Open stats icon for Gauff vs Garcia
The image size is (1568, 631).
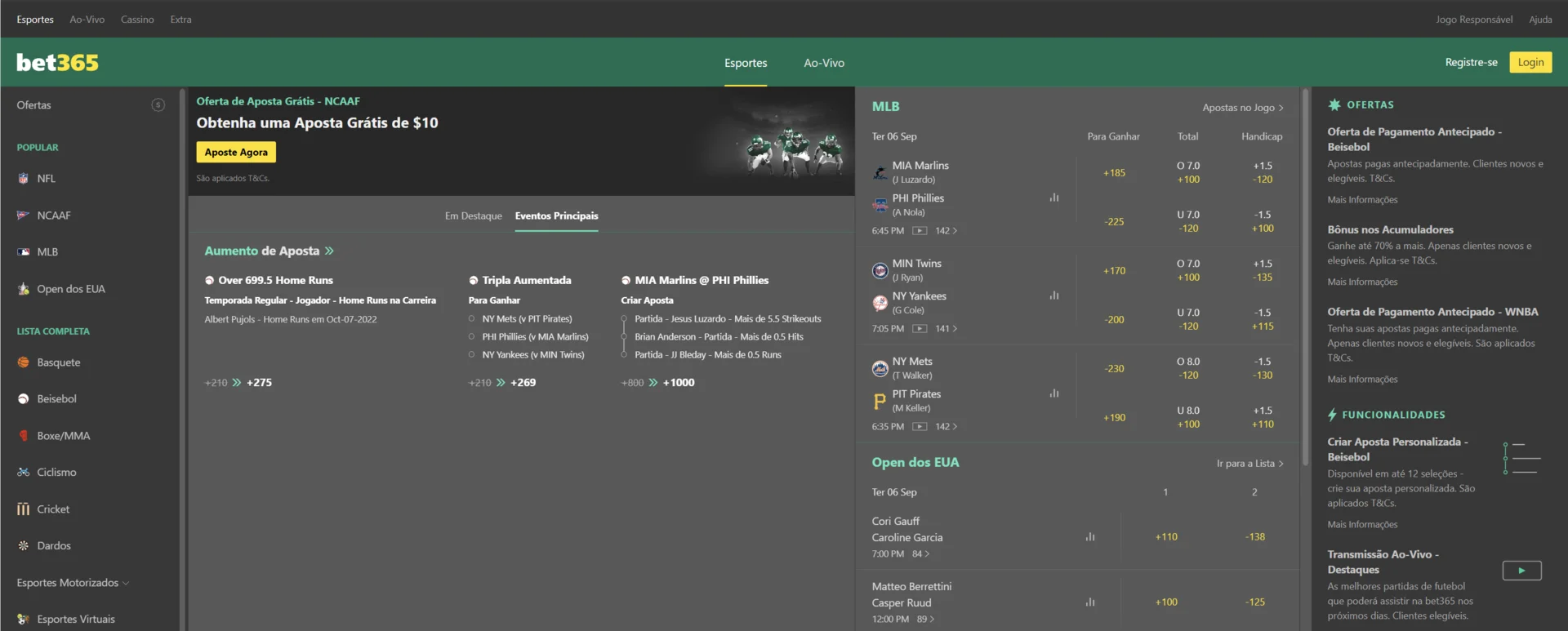click(1090, 537)
